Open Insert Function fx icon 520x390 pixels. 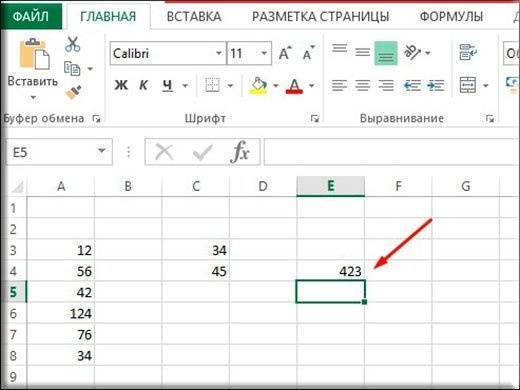pos(239,152)
